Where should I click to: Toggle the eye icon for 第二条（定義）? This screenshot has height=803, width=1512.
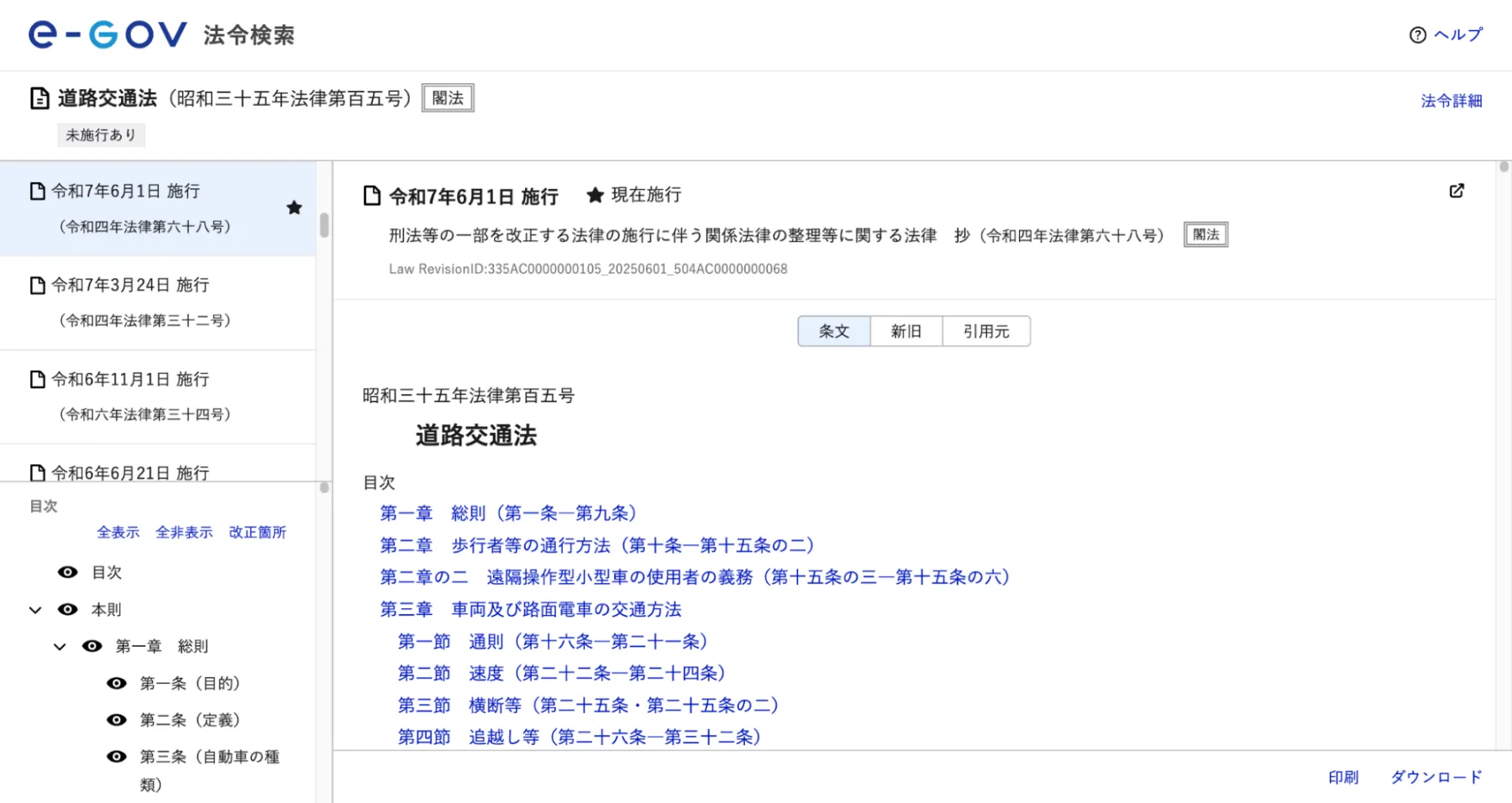point(116,720)
